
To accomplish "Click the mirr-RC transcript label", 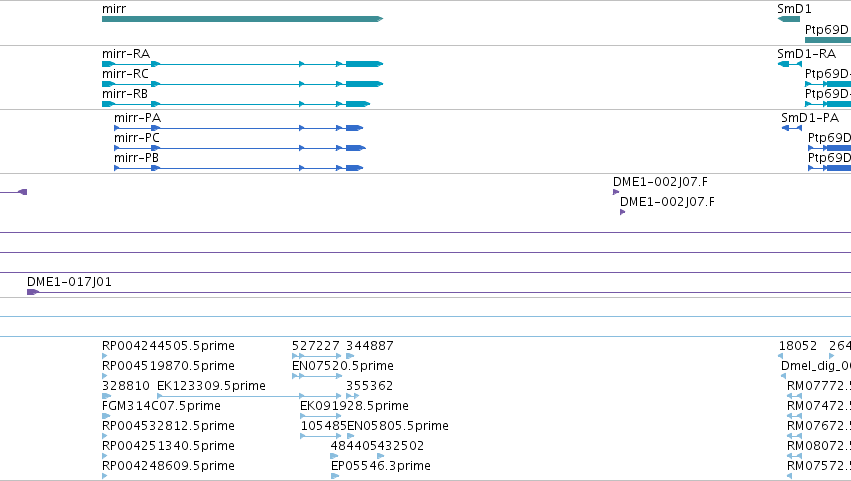I will (x=125, y=74).
